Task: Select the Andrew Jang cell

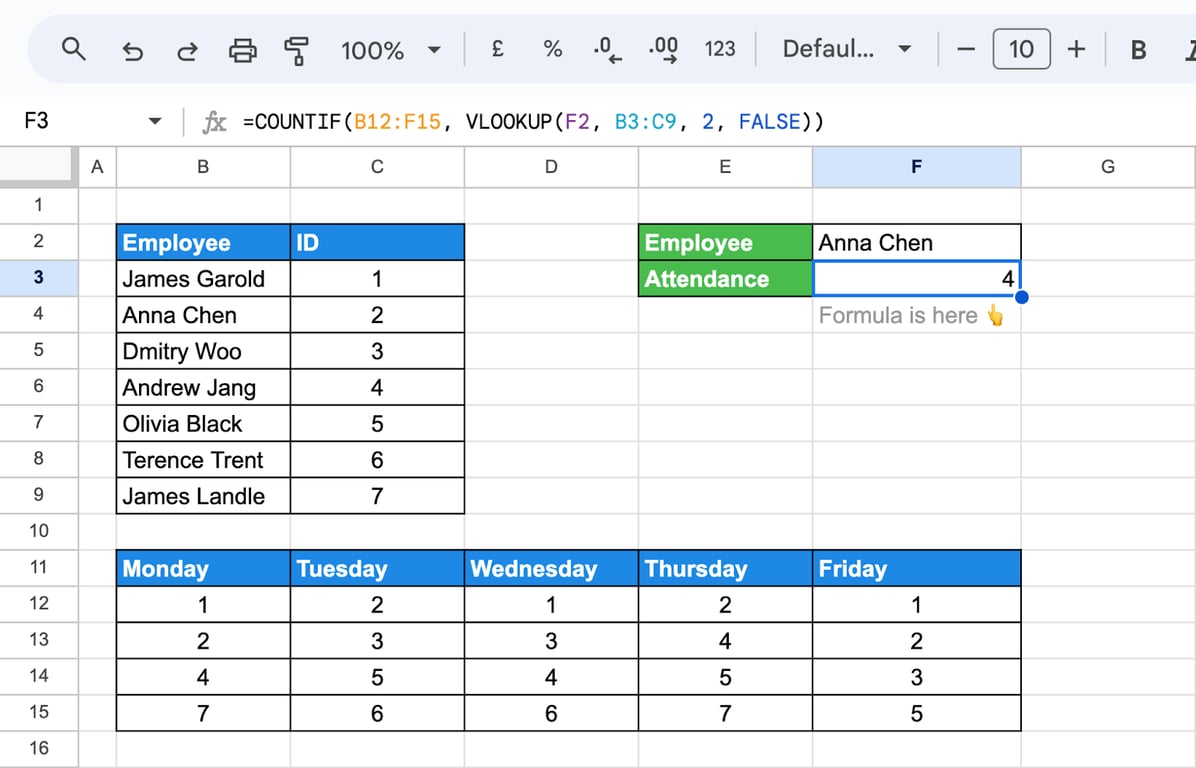Action: pyautogui.click(x=203, y=387)
